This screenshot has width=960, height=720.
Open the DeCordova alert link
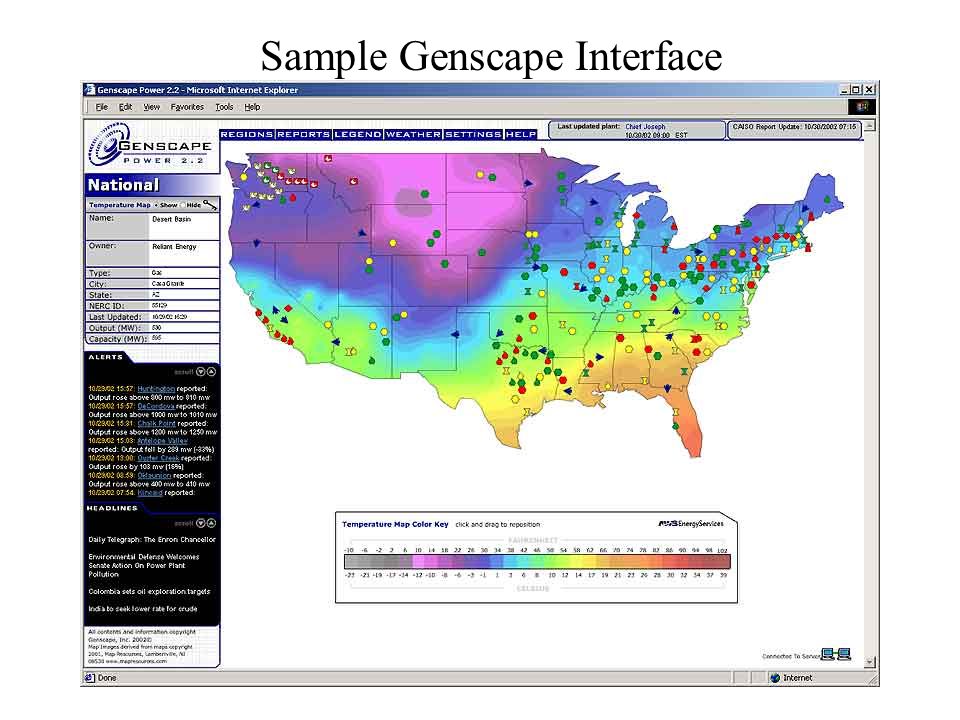[x=156, y=406]
